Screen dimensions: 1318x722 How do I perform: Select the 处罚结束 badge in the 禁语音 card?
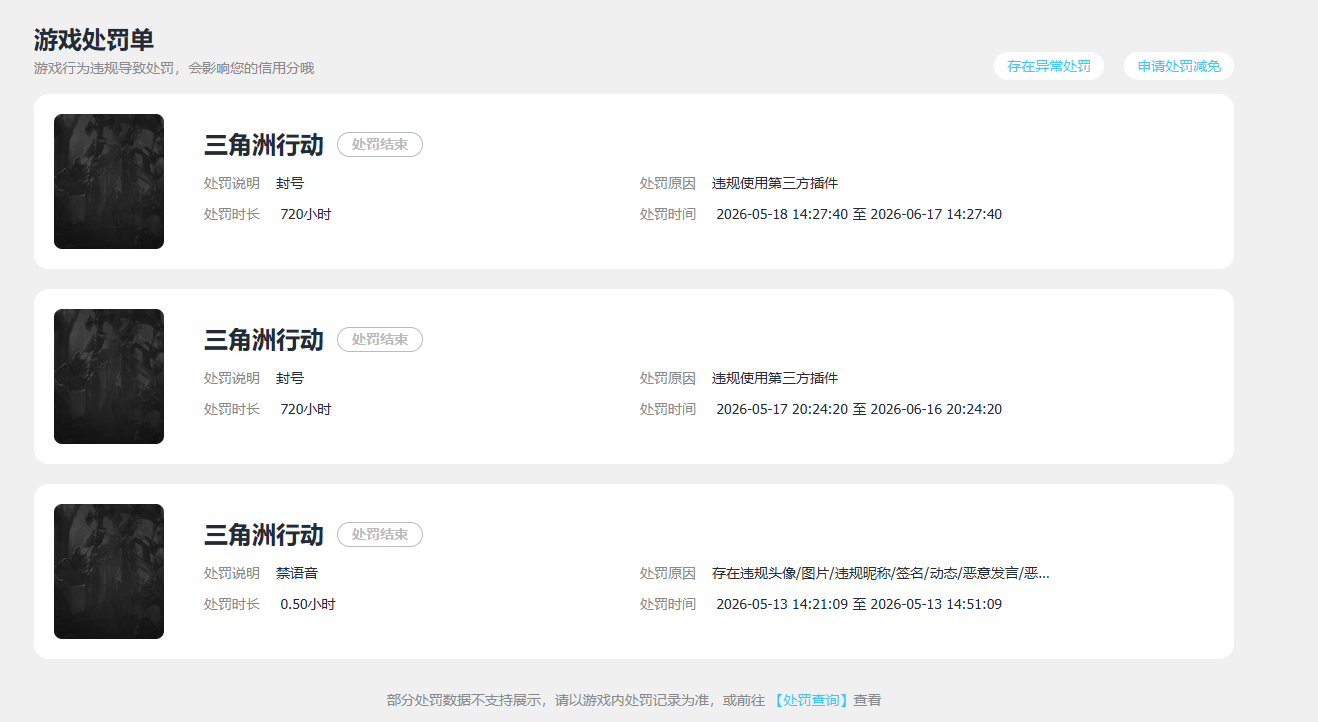[x=380, y=535]
